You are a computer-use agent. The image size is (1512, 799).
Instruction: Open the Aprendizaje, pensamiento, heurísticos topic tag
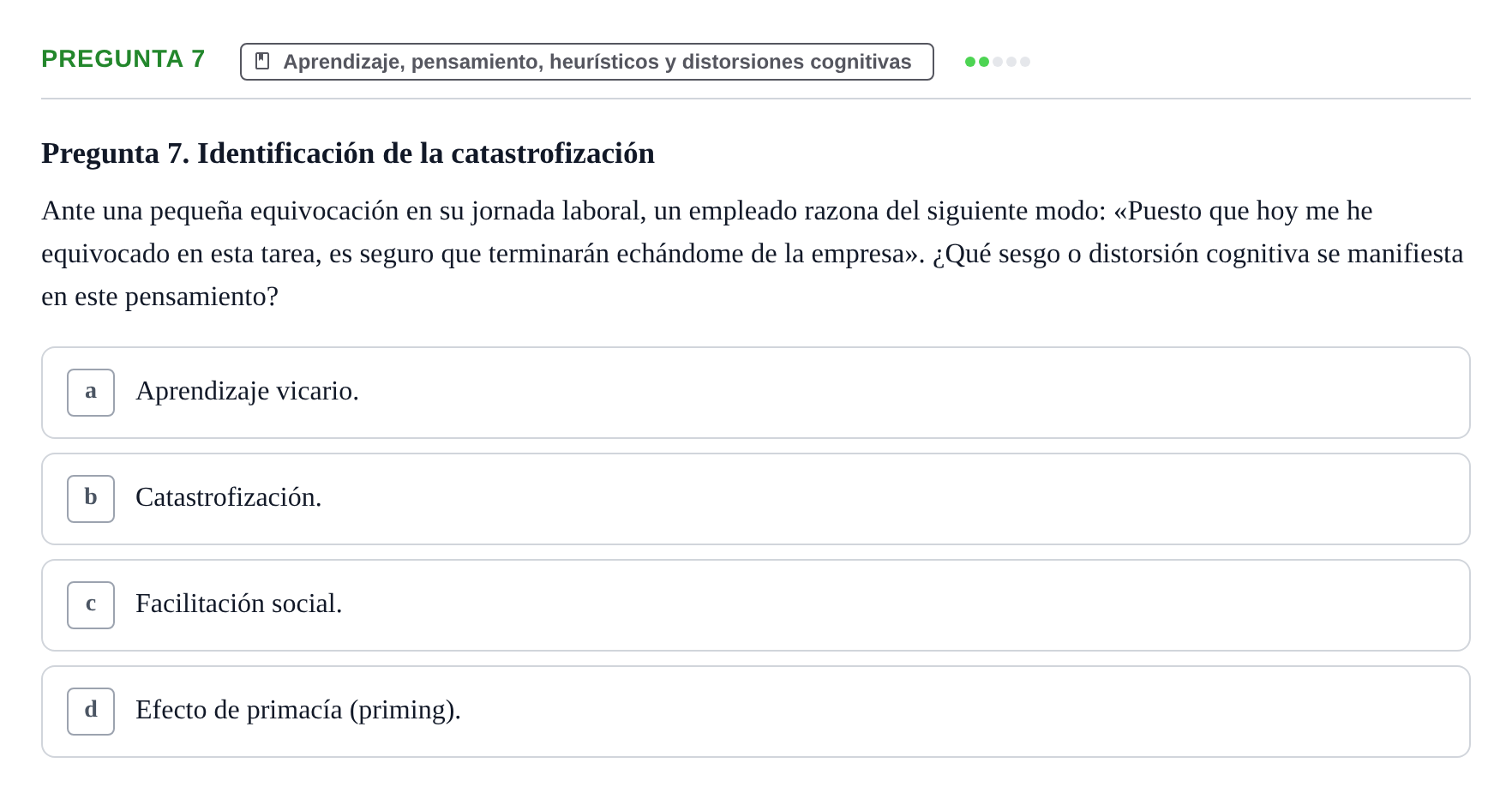pos(587,62)
